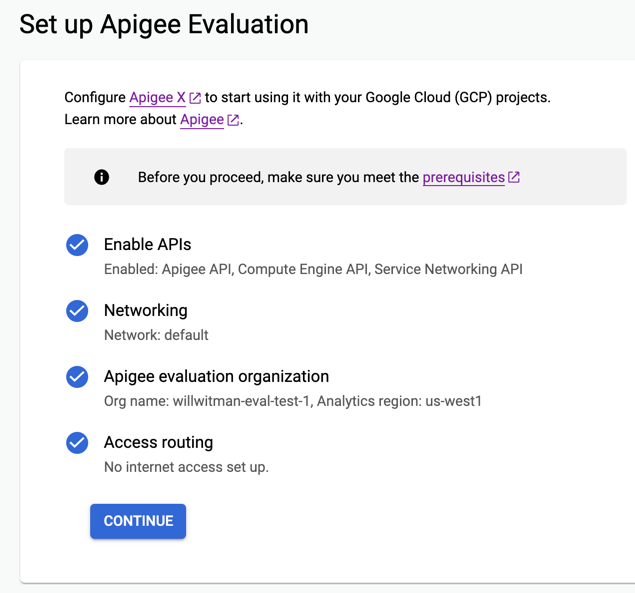This screenshot has width=635, height=593.
Task: Expand the Apigee evaluation organization step
Action: (x=216, y=377)
